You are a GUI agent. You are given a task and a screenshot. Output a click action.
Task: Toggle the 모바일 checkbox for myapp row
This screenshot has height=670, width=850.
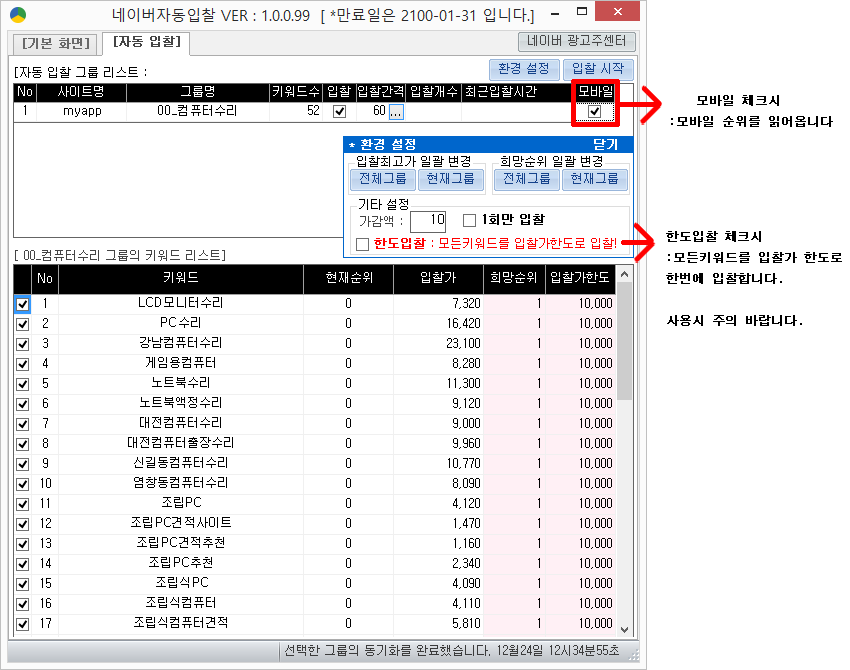click(x=595, y=112)
